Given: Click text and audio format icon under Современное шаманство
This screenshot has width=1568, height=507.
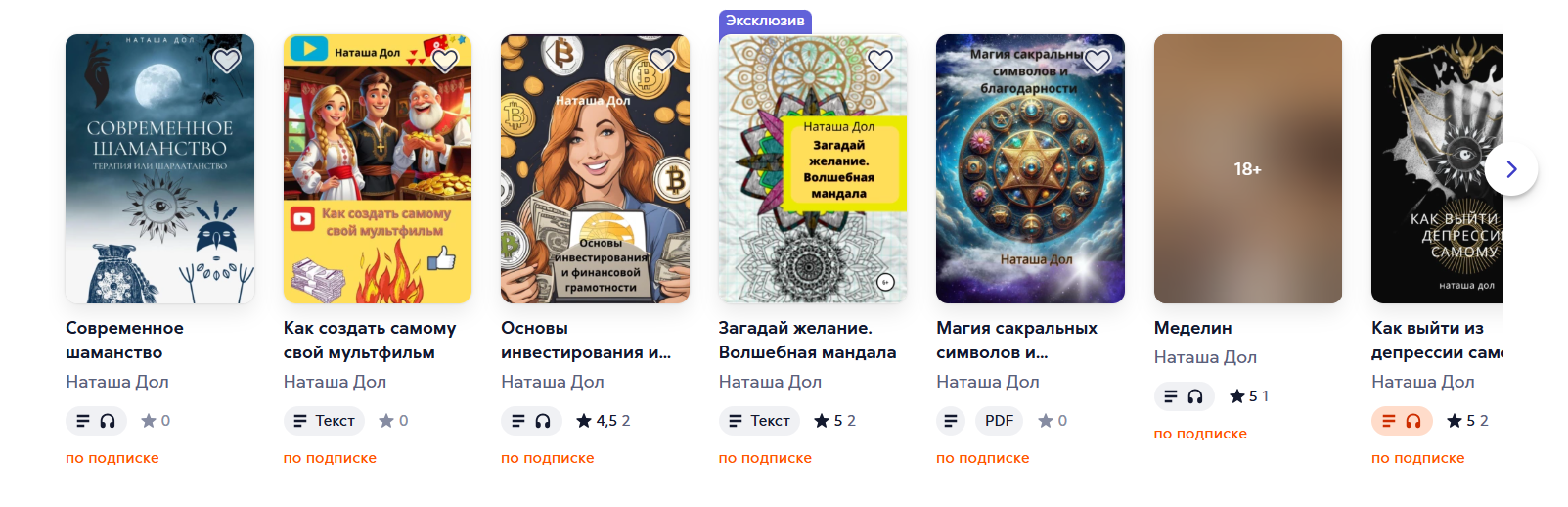Looking at the screenshot, I should [96, 421].
